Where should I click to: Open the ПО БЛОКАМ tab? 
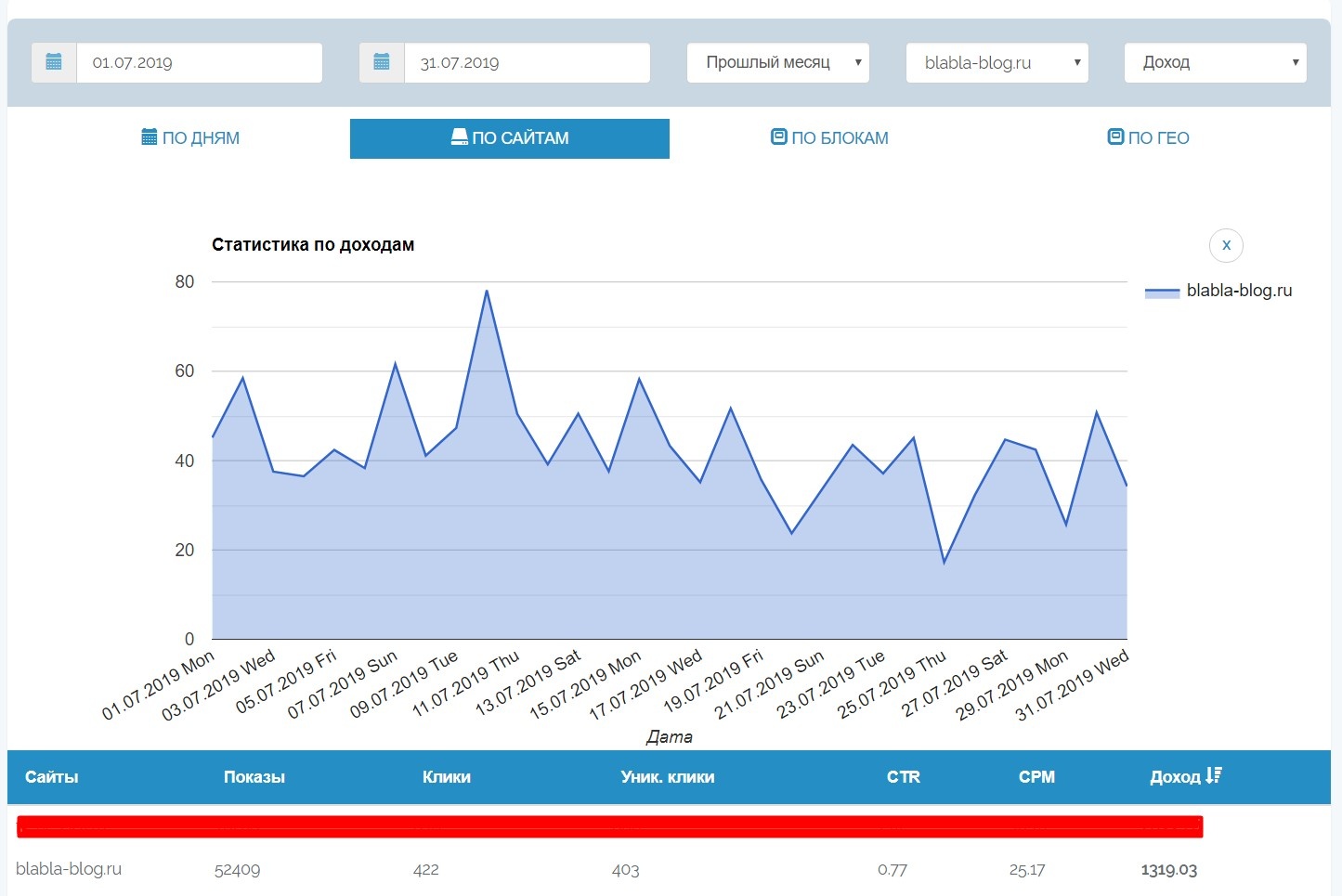(829, 138)
